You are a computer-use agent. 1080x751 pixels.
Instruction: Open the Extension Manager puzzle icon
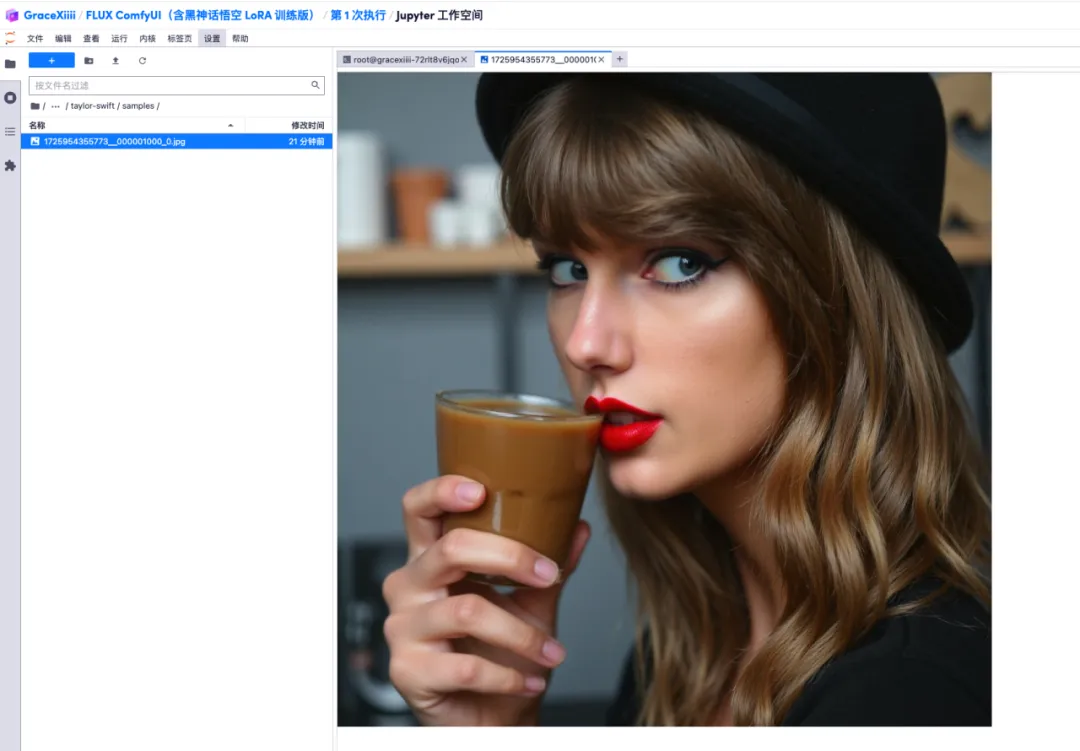coord(10,165)
